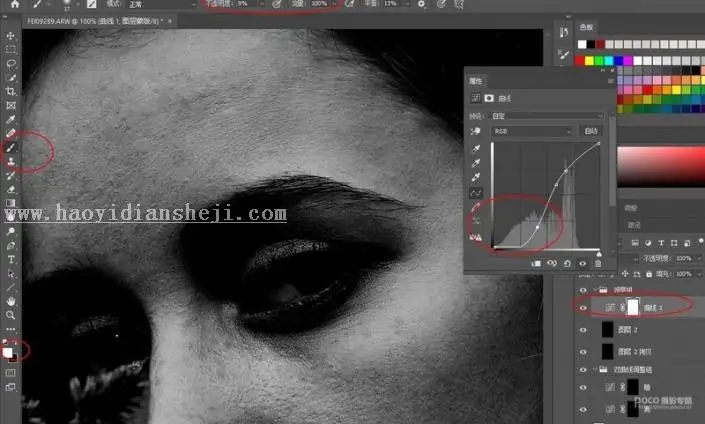705x424 pixels.
Task: Open the curves preset dropdown
Action: (547, 116)
